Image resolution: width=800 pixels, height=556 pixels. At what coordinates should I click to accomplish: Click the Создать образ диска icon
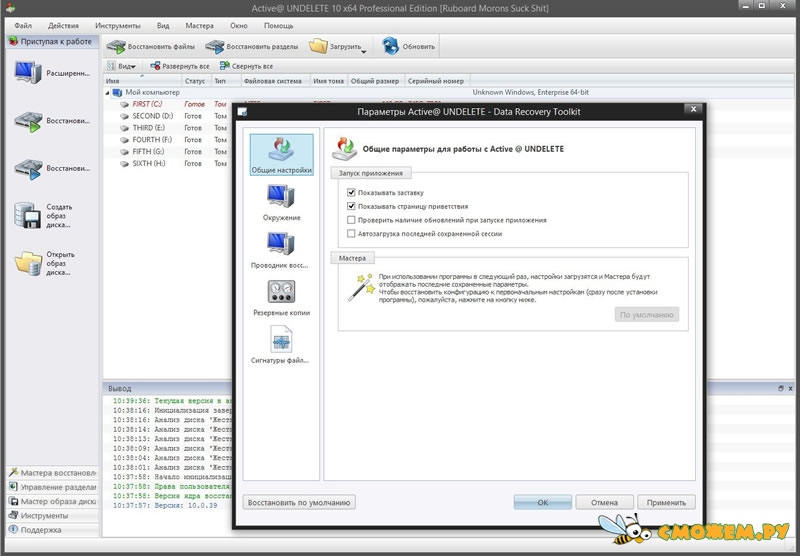coord(28,215)
